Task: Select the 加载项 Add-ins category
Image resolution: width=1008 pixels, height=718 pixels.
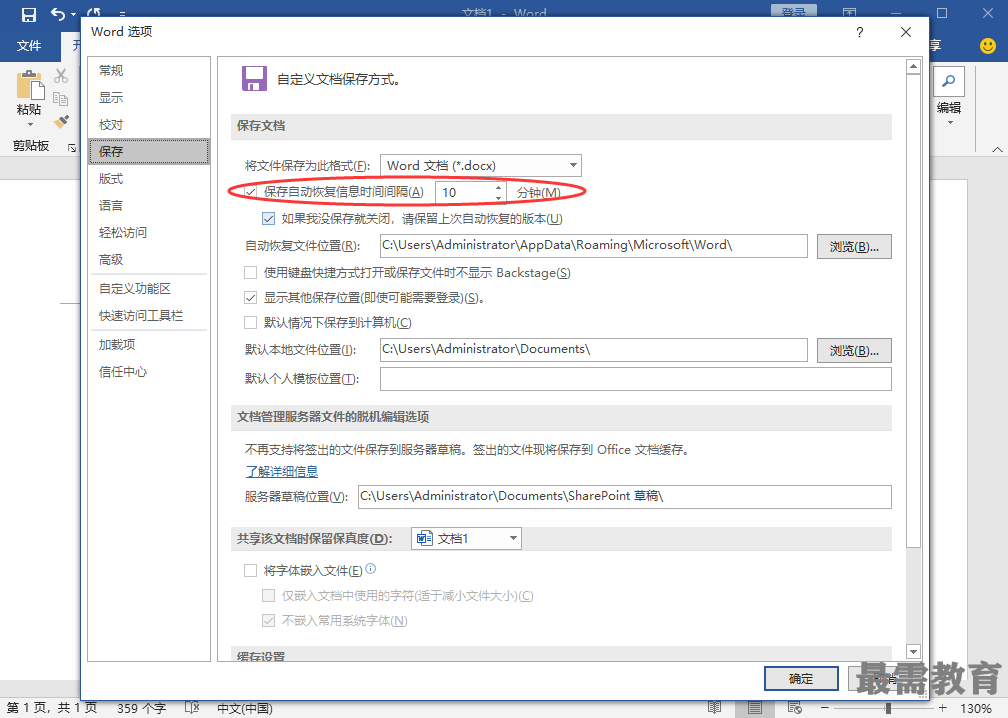Action: point(149,345)
